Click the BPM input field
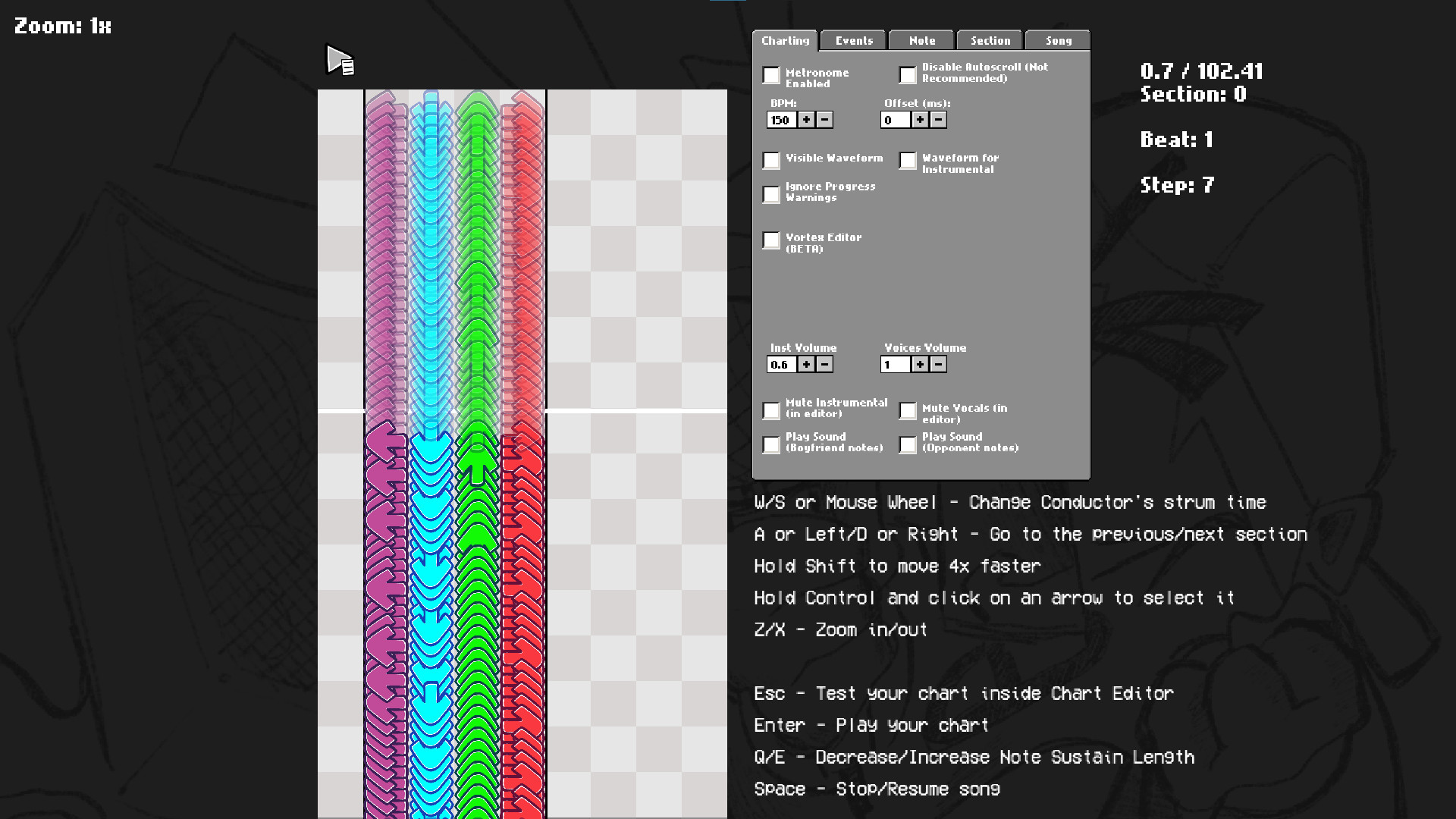 point(781,120)
